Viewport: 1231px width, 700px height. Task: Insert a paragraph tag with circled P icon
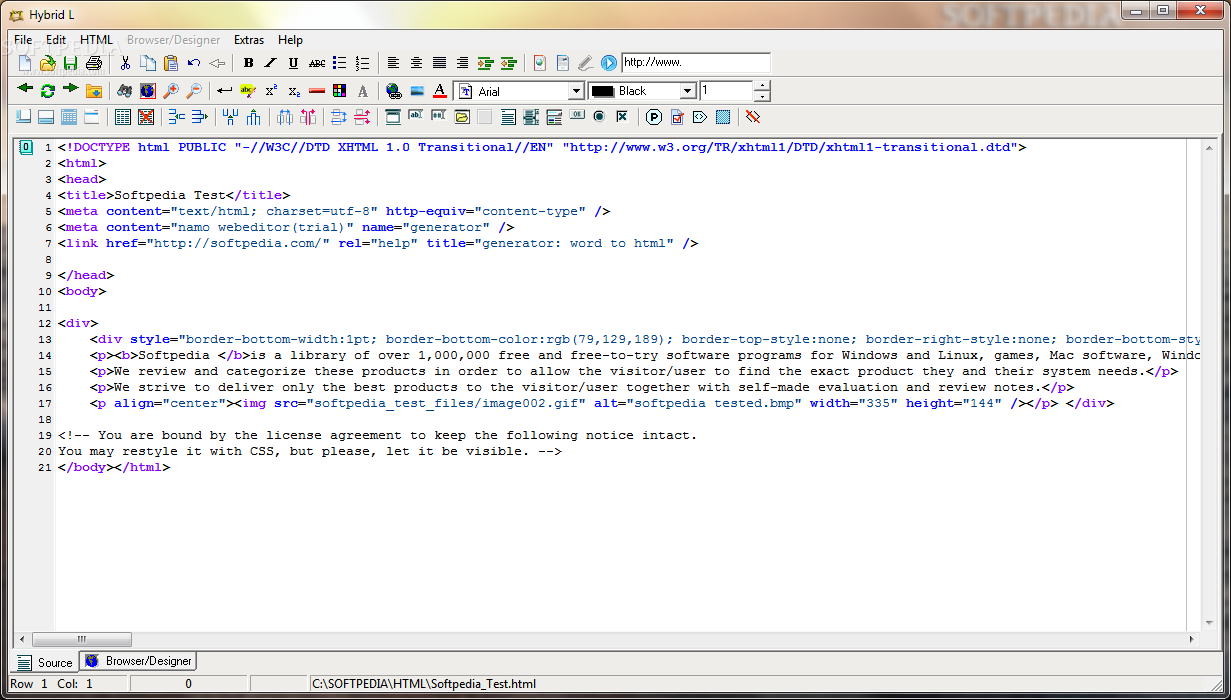[654, 117]
